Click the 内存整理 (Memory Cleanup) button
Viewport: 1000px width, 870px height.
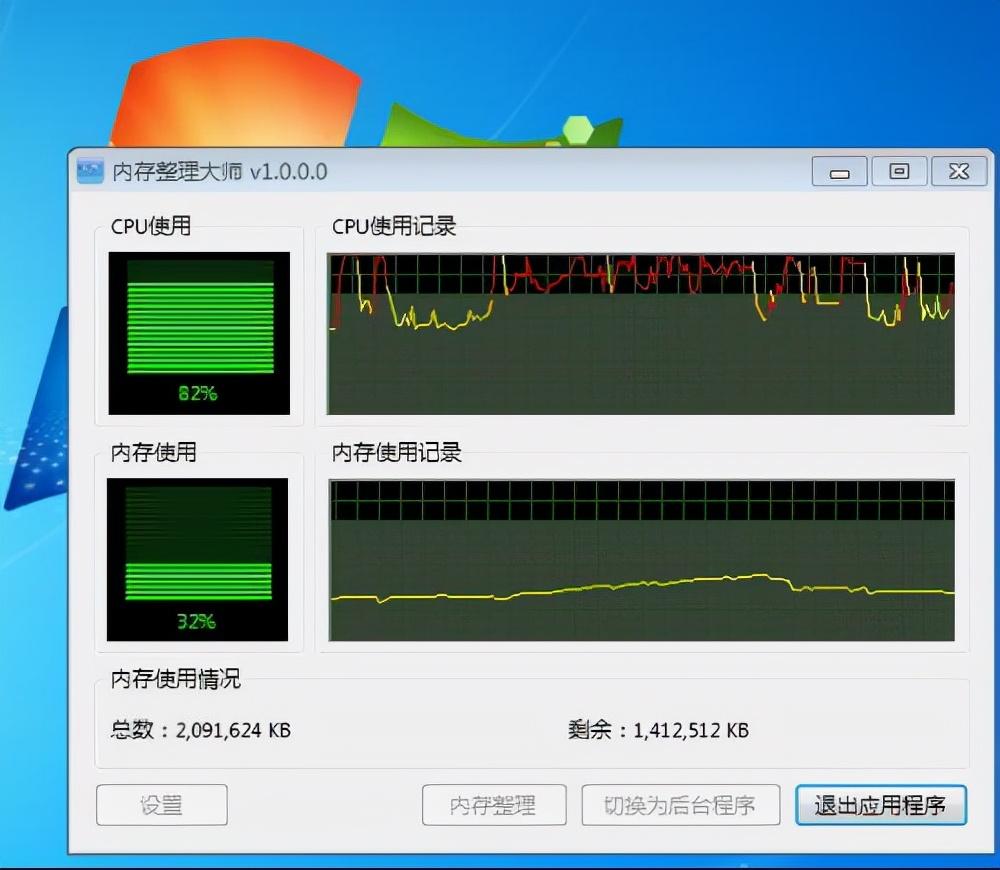click(494, 805)
